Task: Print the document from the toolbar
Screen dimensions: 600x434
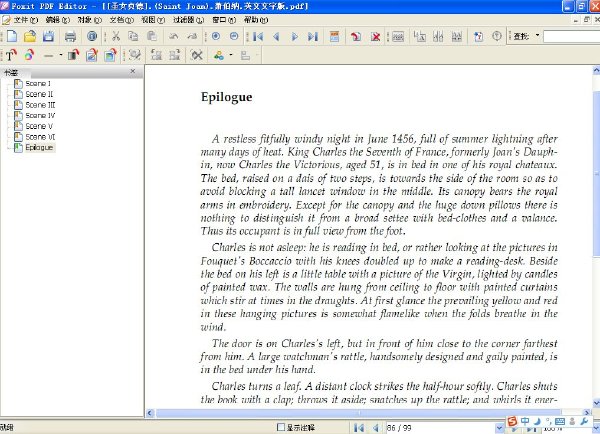Action: 70,36
